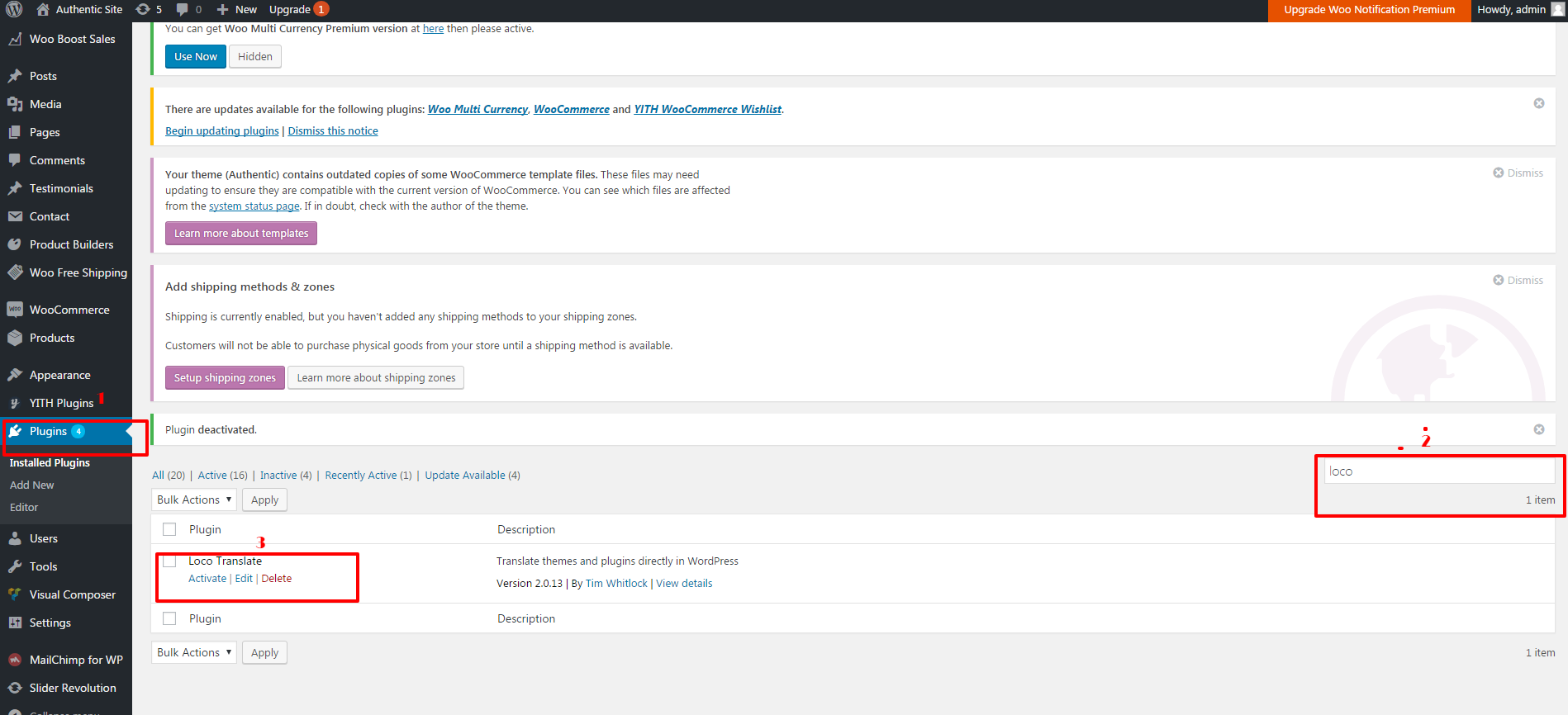This screenshot has height=715, width=1568.
Task: Open Add New plugin submenu item
Action: click(x=31, y=485)
